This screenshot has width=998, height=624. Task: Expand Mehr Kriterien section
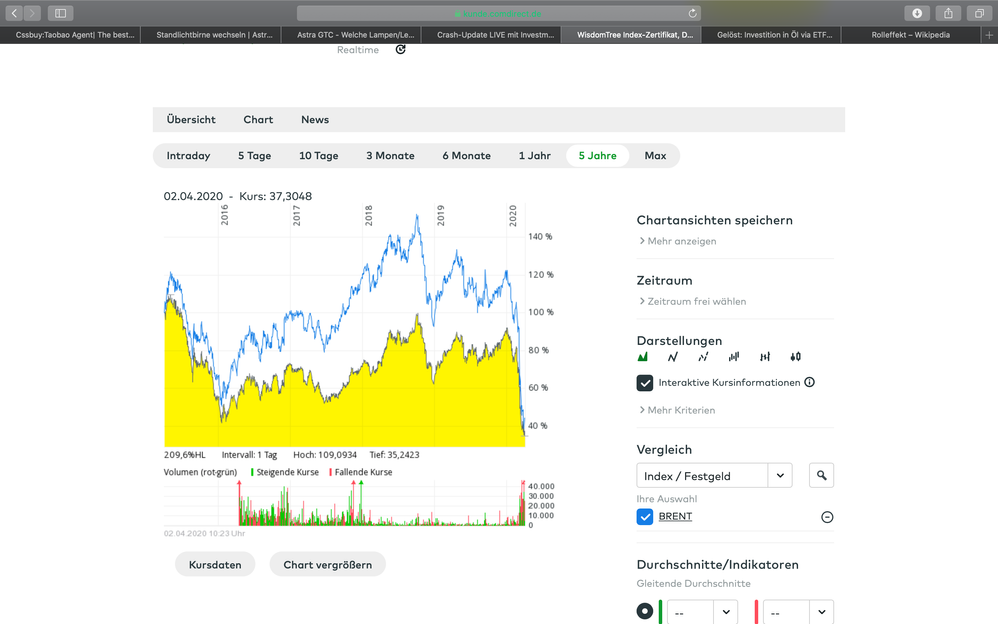pyautogui.click(x=680, y=410)
